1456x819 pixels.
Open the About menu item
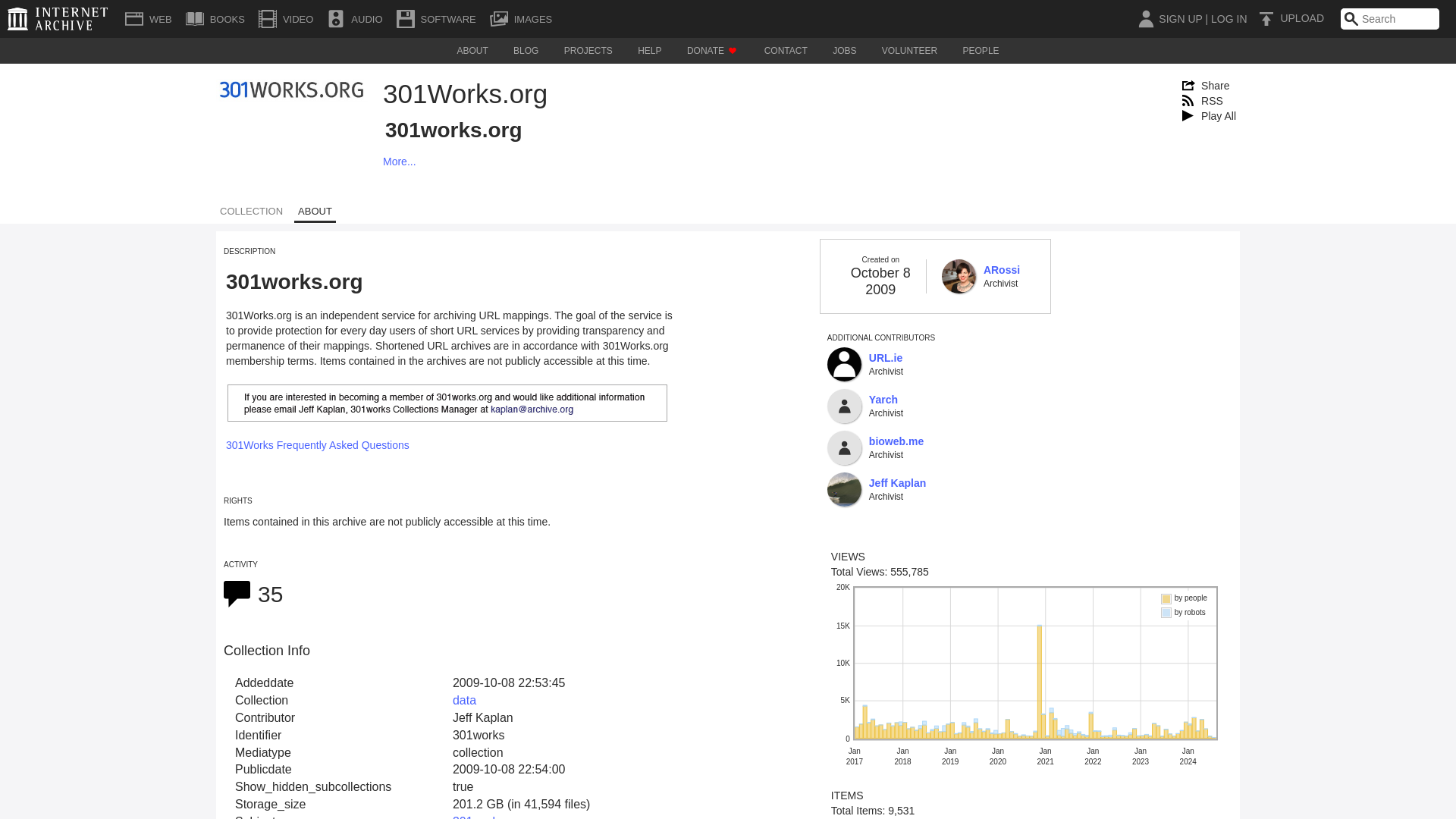[472, 51]
